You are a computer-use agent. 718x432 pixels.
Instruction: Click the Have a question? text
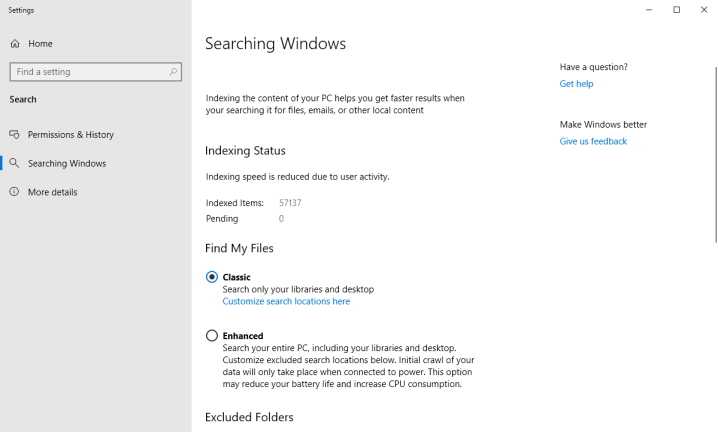point(593,67)
